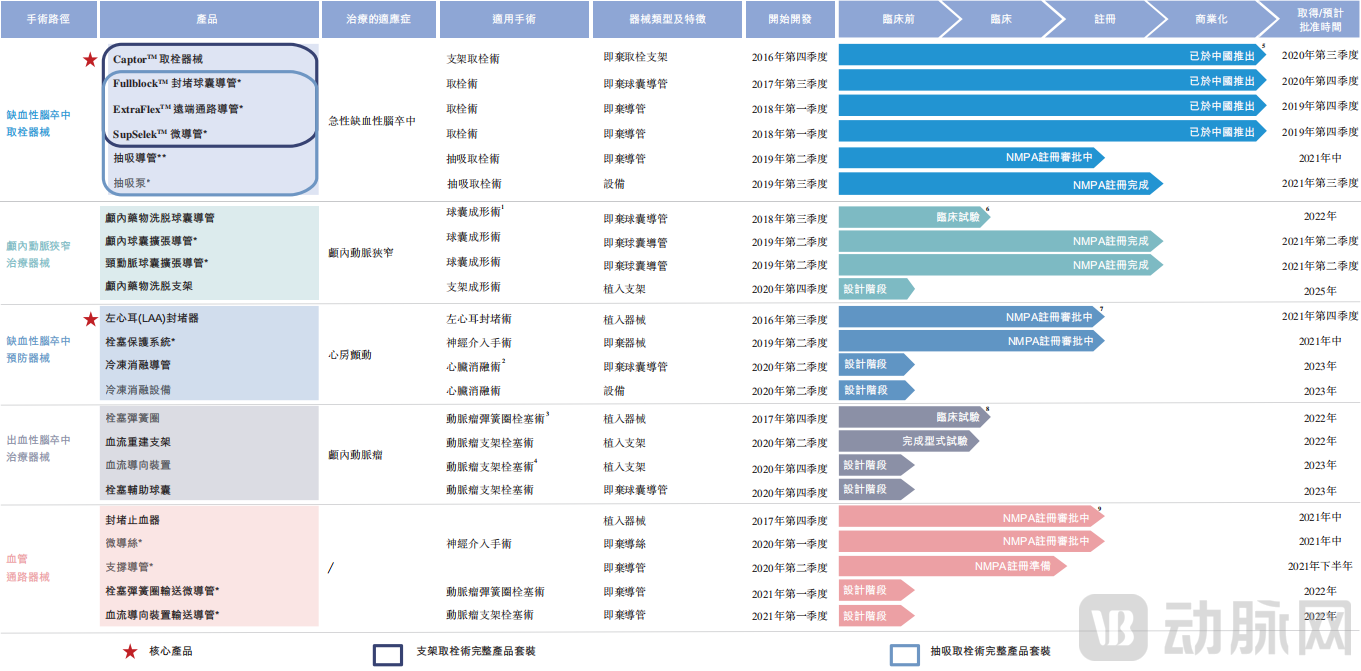This screenshot has width=1361, height=671.
Task: Switch to the 臨床前 stage tab
Action: [897, 18]
